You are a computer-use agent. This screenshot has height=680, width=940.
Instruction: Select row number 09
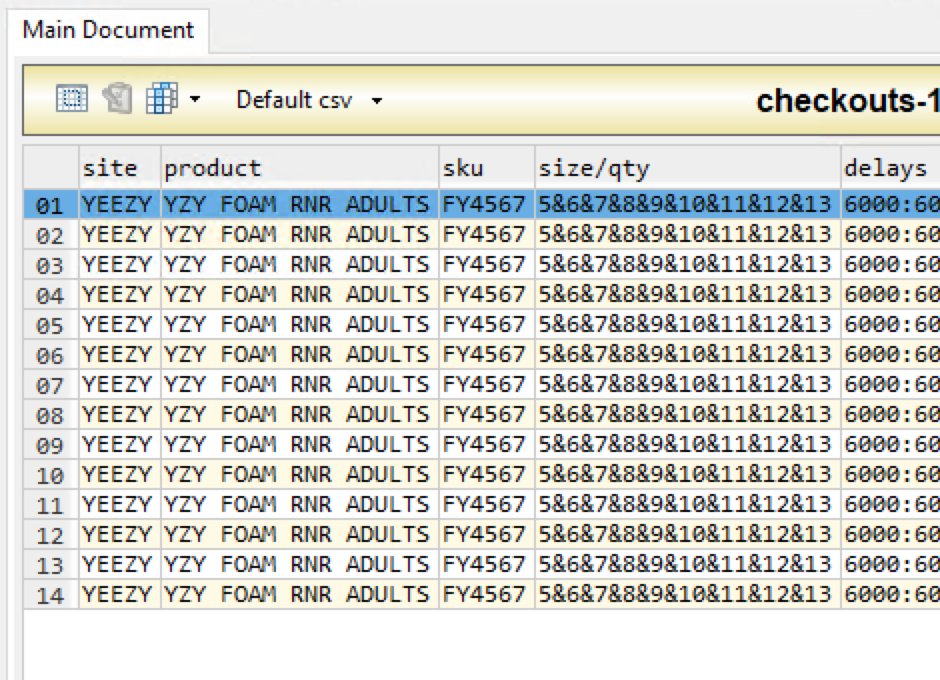[x=50, y=444]
